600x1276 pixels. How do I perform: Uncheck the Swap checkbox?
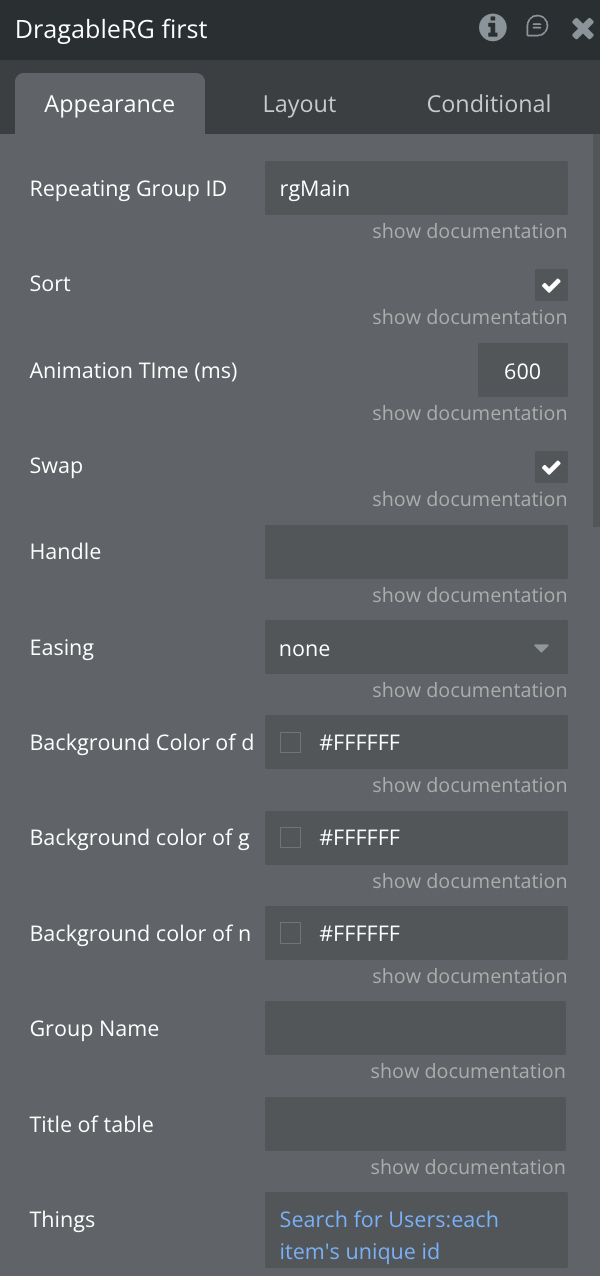(x=551, y=467)
